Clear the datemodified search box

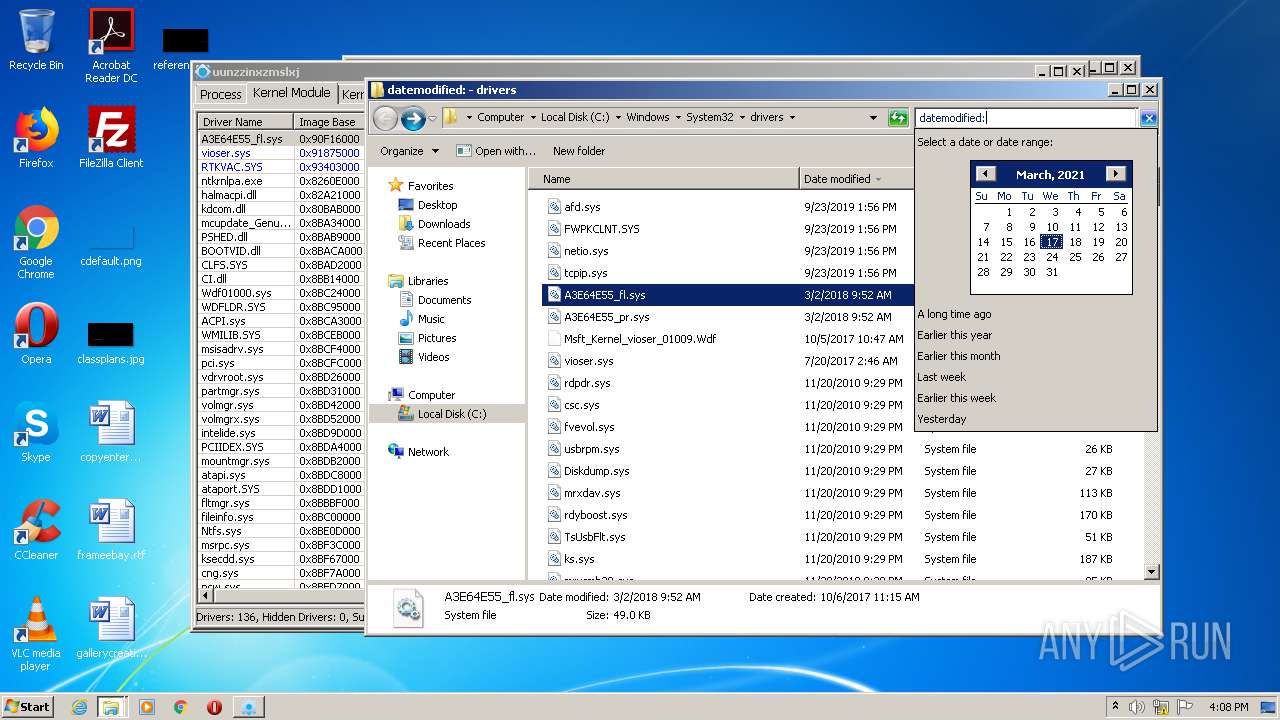pos(1148,118)
